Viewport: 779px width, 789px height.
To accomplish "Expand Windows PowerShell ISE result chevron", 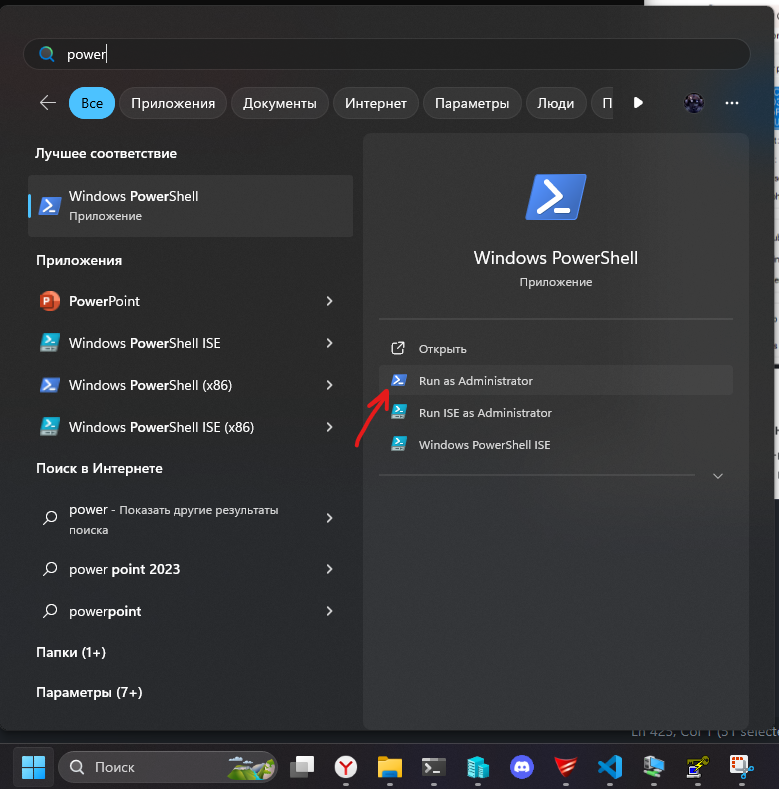I will coord(329,343).
